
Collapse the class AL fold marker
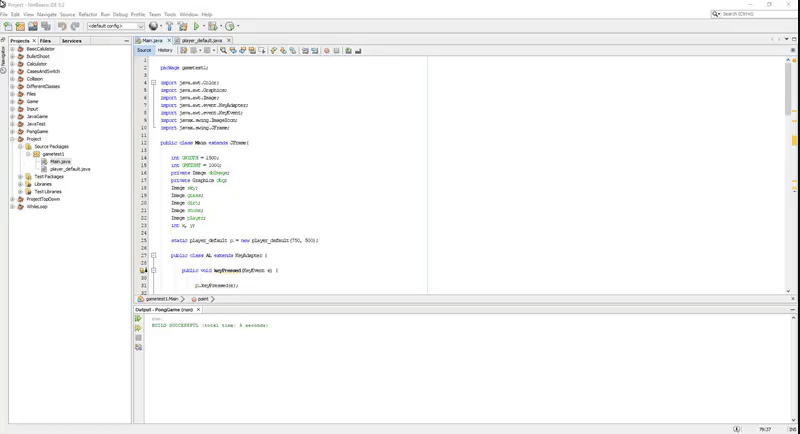click(x=153, y=256)
